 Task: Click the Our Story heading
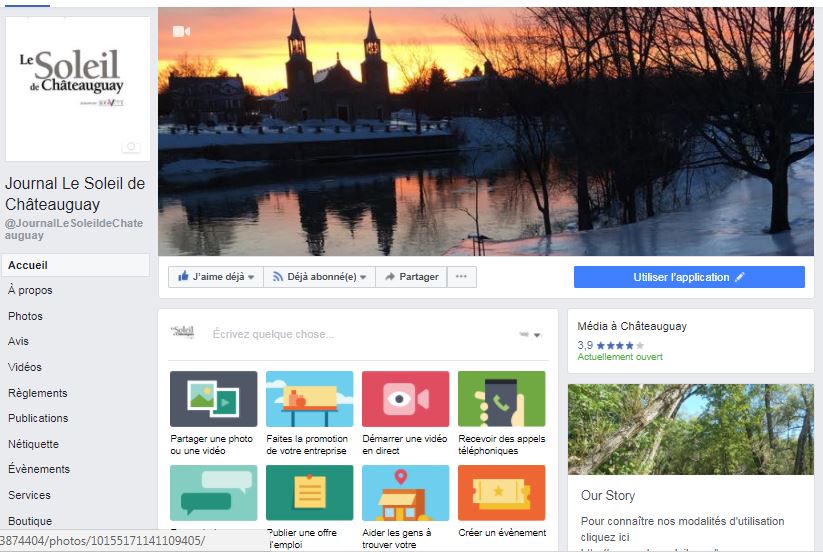pyautogui.click(x=608, y=495)
